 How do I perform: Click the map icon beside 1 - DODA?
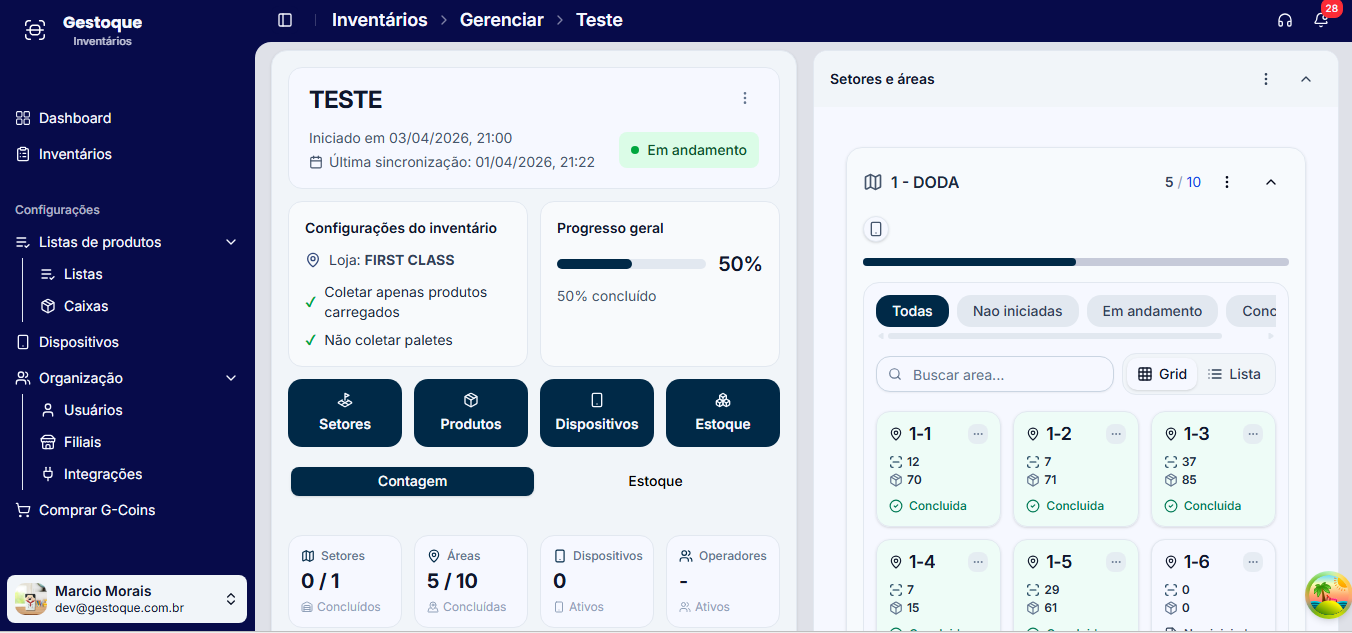pos(873,182)
